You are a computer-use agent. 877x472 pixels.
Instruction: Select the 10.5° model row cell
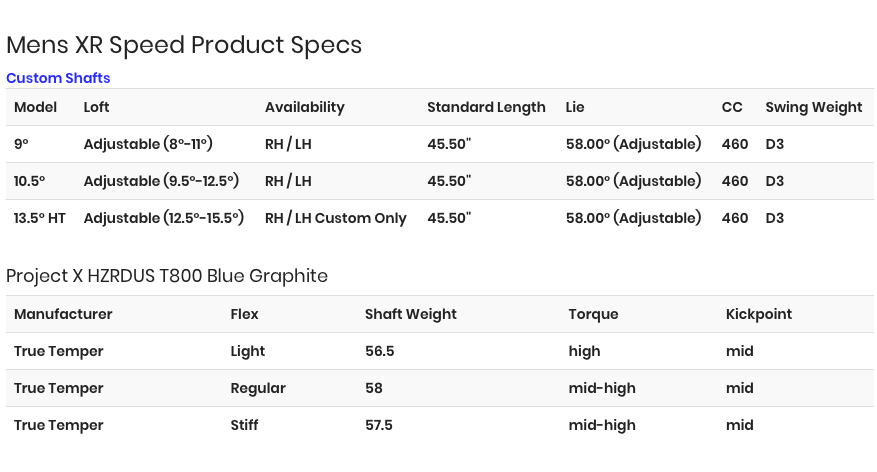30,181
